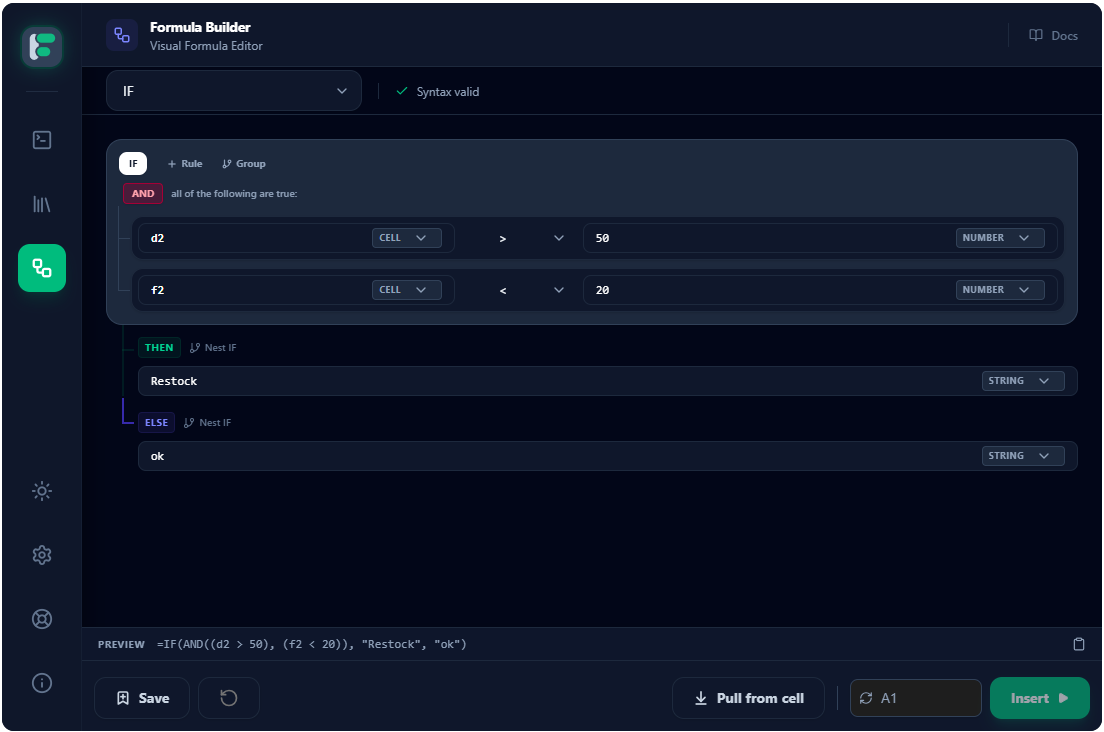1104x732 pixels.
Task: Add a new Rule to condition
Action: [185, 164]
